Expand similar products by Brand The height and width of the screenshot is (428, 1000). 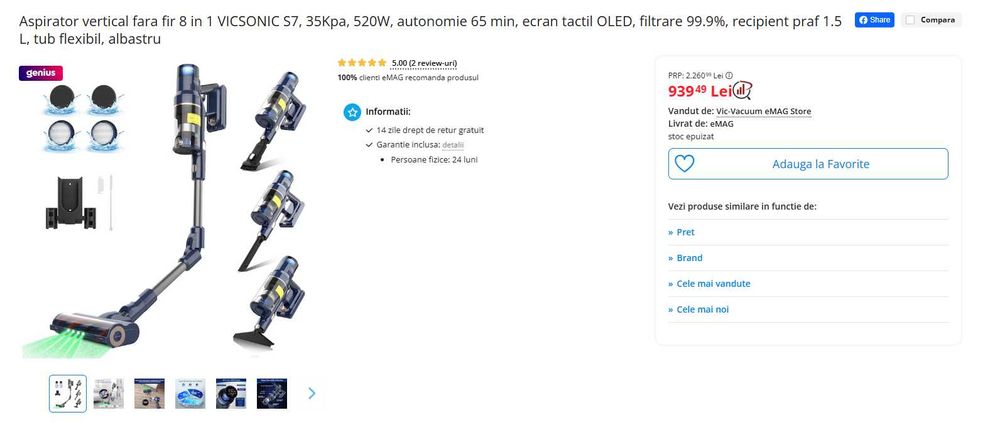(689, 258)
